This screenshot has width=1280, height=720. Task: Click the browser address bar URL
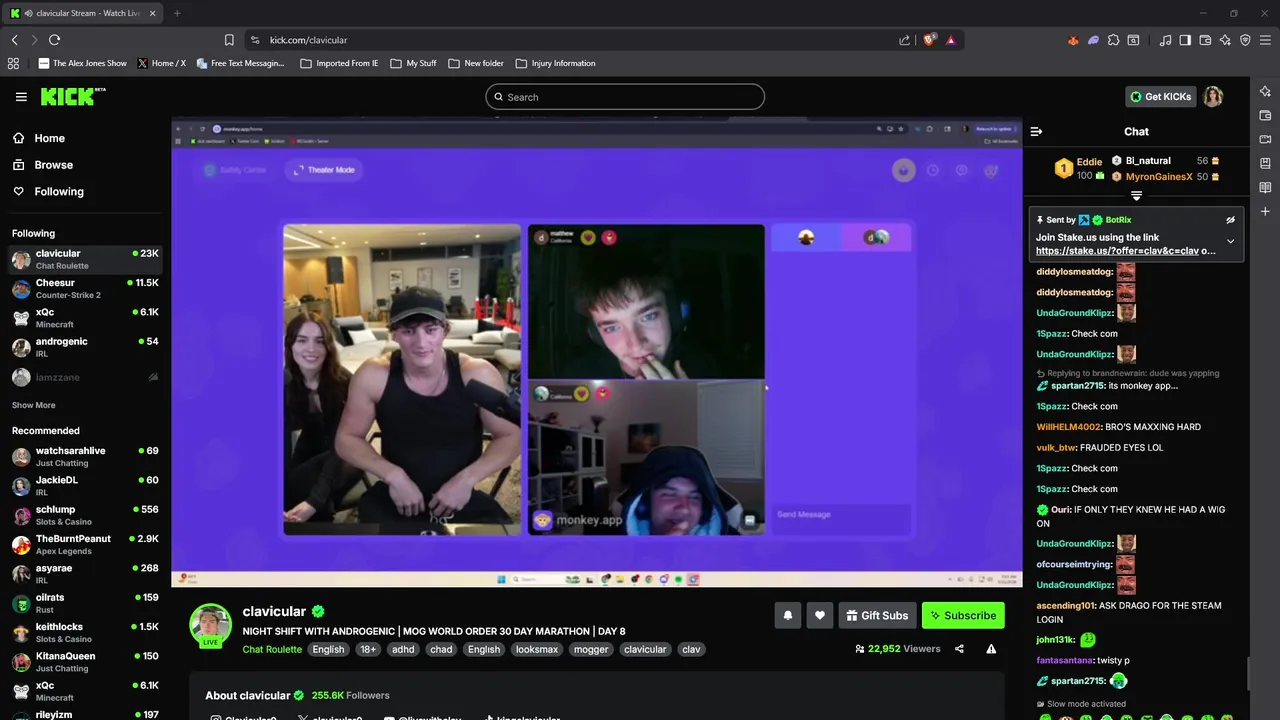pos(308,40)
